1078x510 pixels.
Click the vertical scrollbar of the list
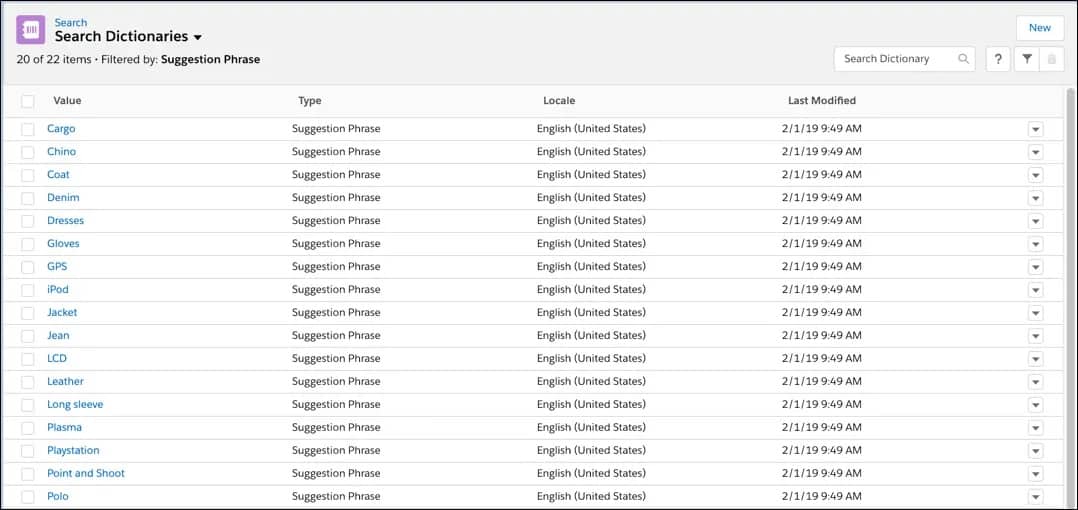[1070, 298]
